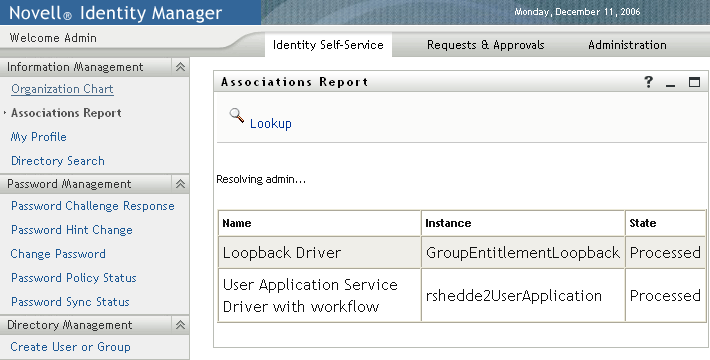Click the Lookup magnifying glass icon
Viewport: 710px width, 360px height.
point(236,115)
